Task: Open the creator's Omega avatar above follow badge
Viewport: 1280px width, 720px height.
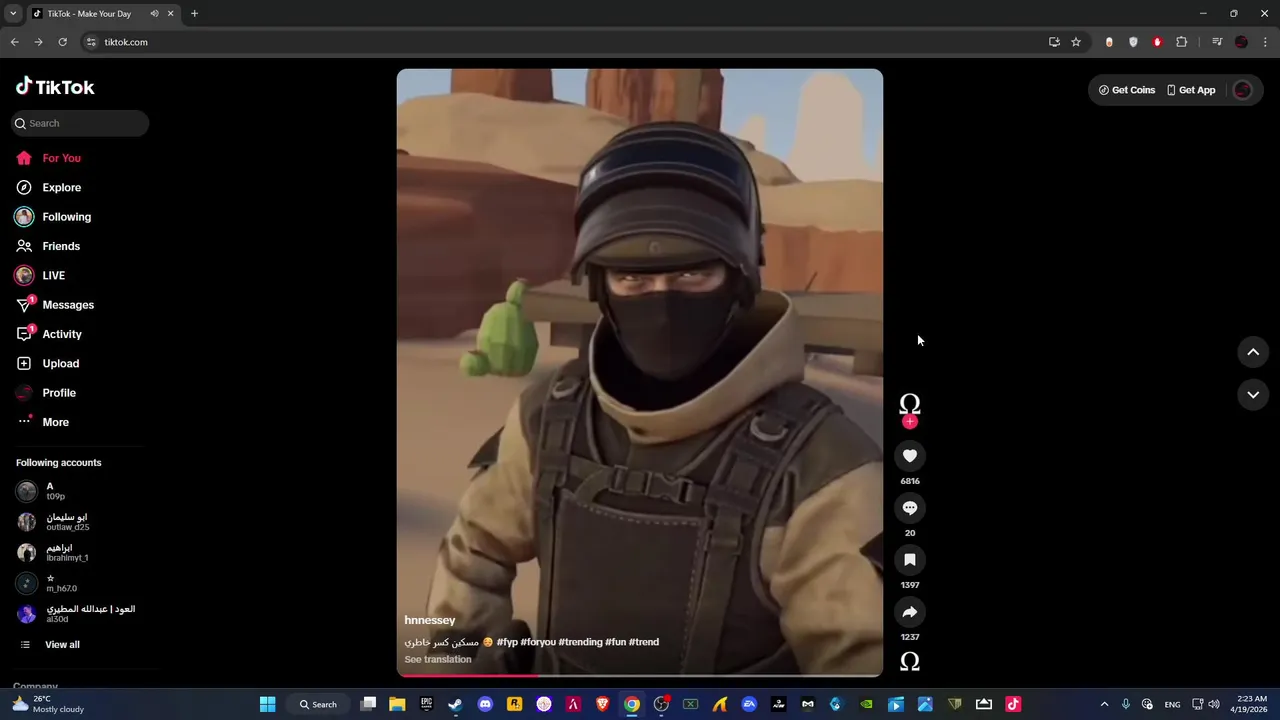Action: 909,403
